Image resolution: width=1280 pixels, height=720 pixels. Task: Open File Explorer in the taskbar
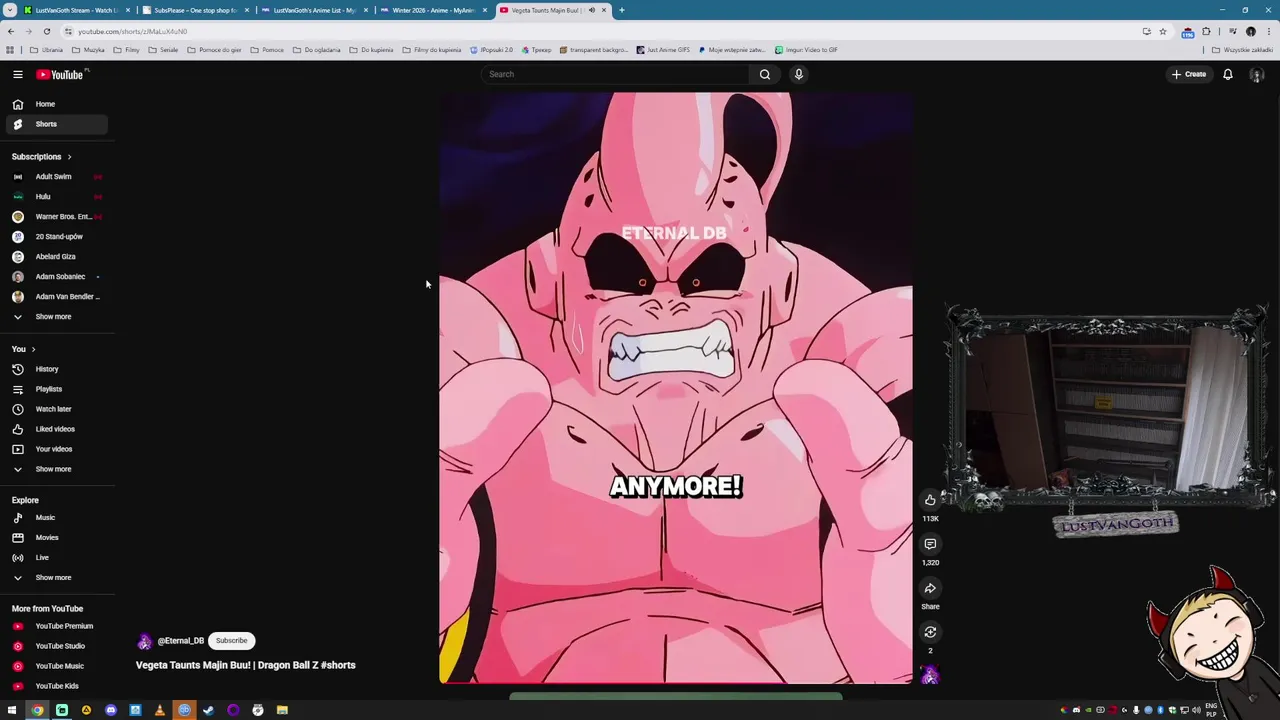[282, 710]
